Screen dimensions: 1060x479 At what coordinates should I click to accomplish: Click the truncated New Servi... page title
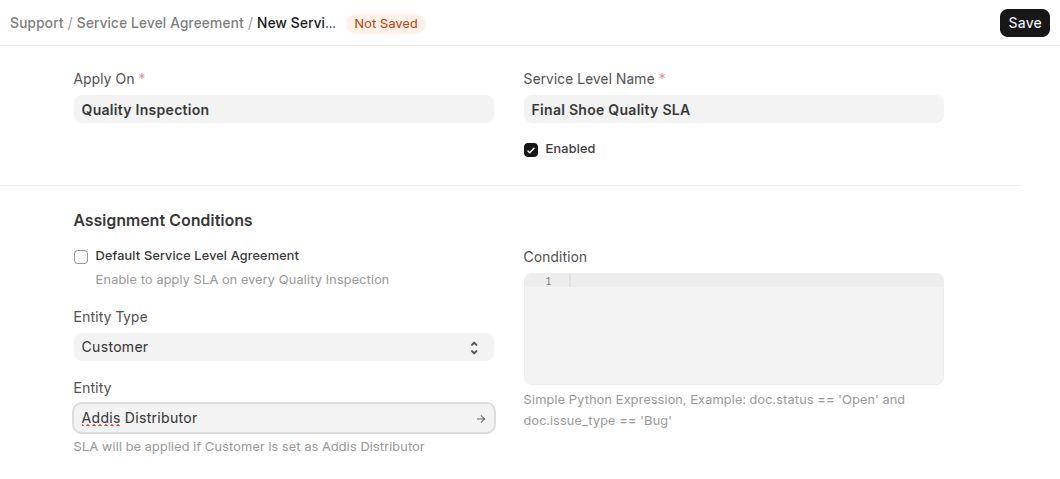tap(296, 23)
